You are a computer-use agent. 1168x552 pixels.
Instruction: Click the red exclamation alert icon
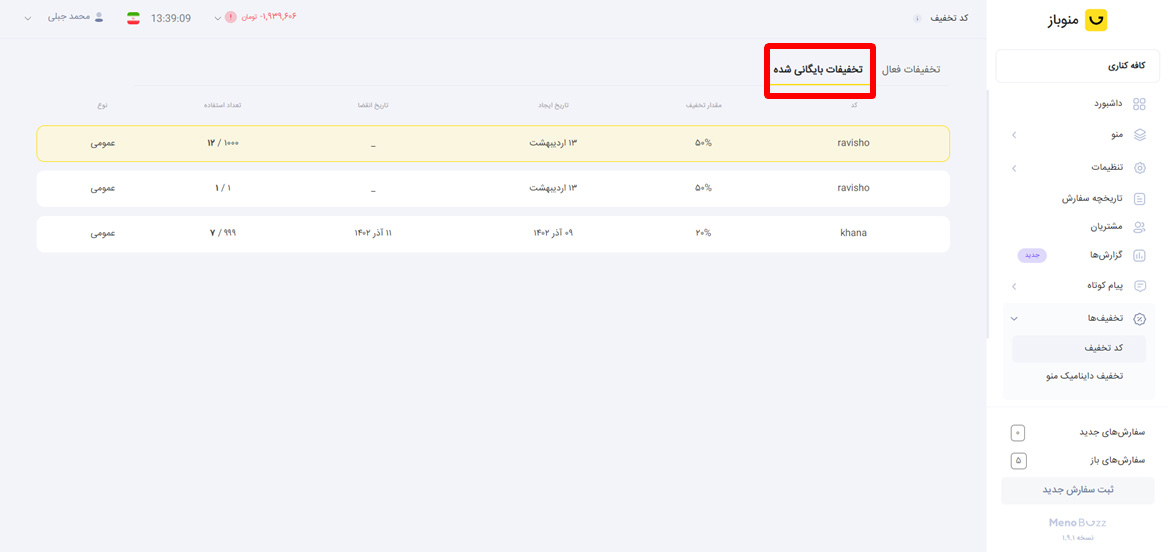click(231, 17)
